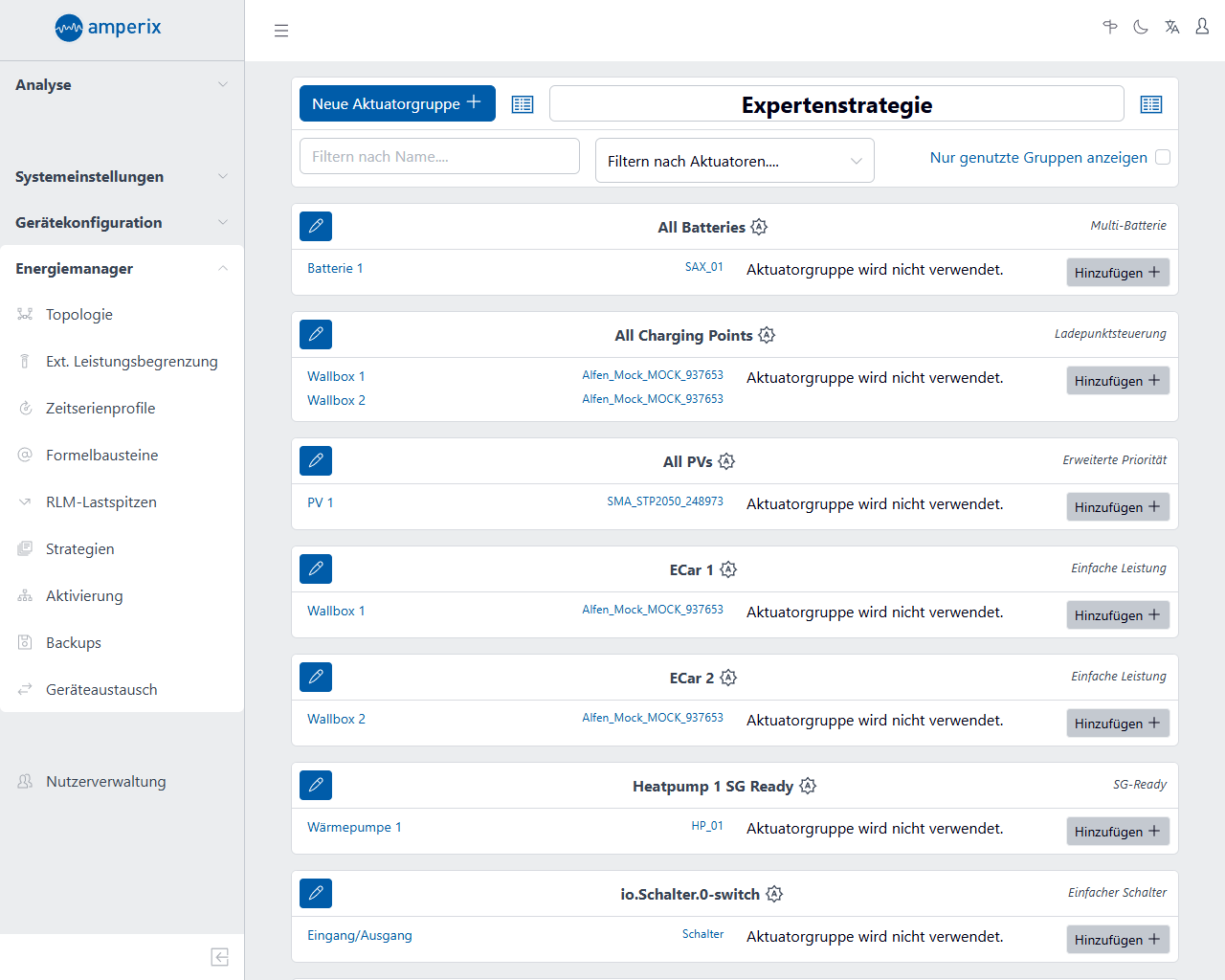This screenshot has width=1225, height=980.
Task: Open Filtern nach Aktuatoren dropdown
Action: [734, 161]
